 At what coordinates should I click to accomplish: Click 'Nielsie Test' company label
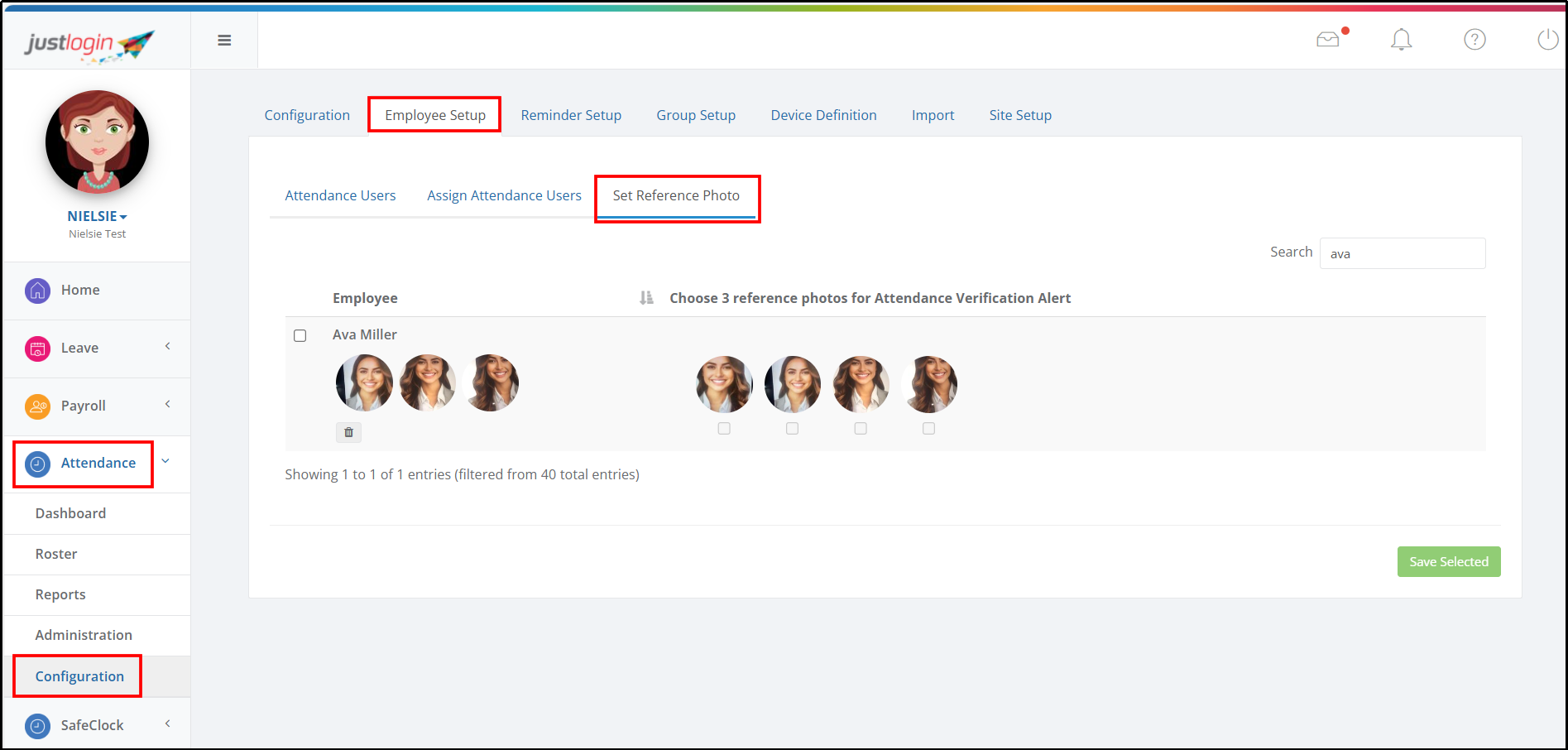coord(97,234)
